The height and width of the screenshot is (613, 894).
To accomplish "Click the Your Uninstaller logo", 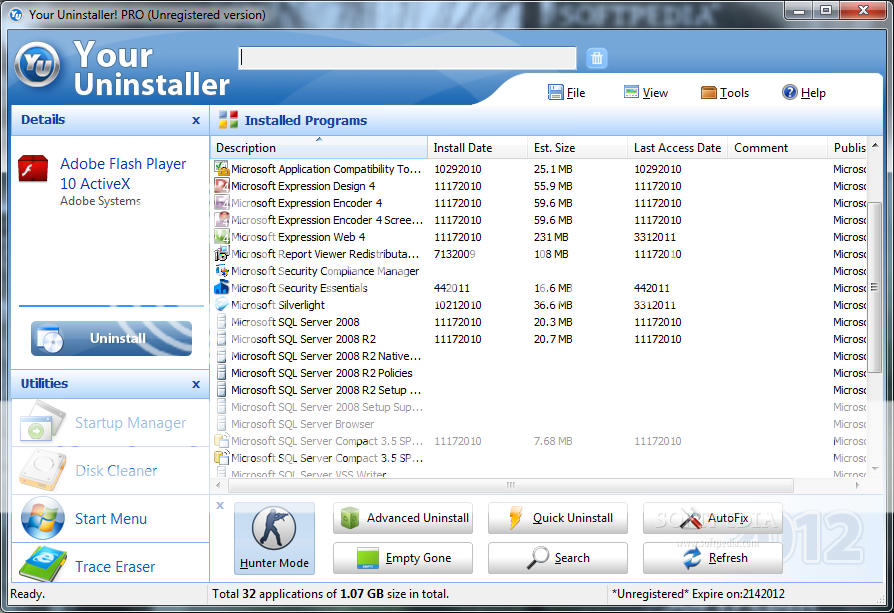I will (37, 64).
